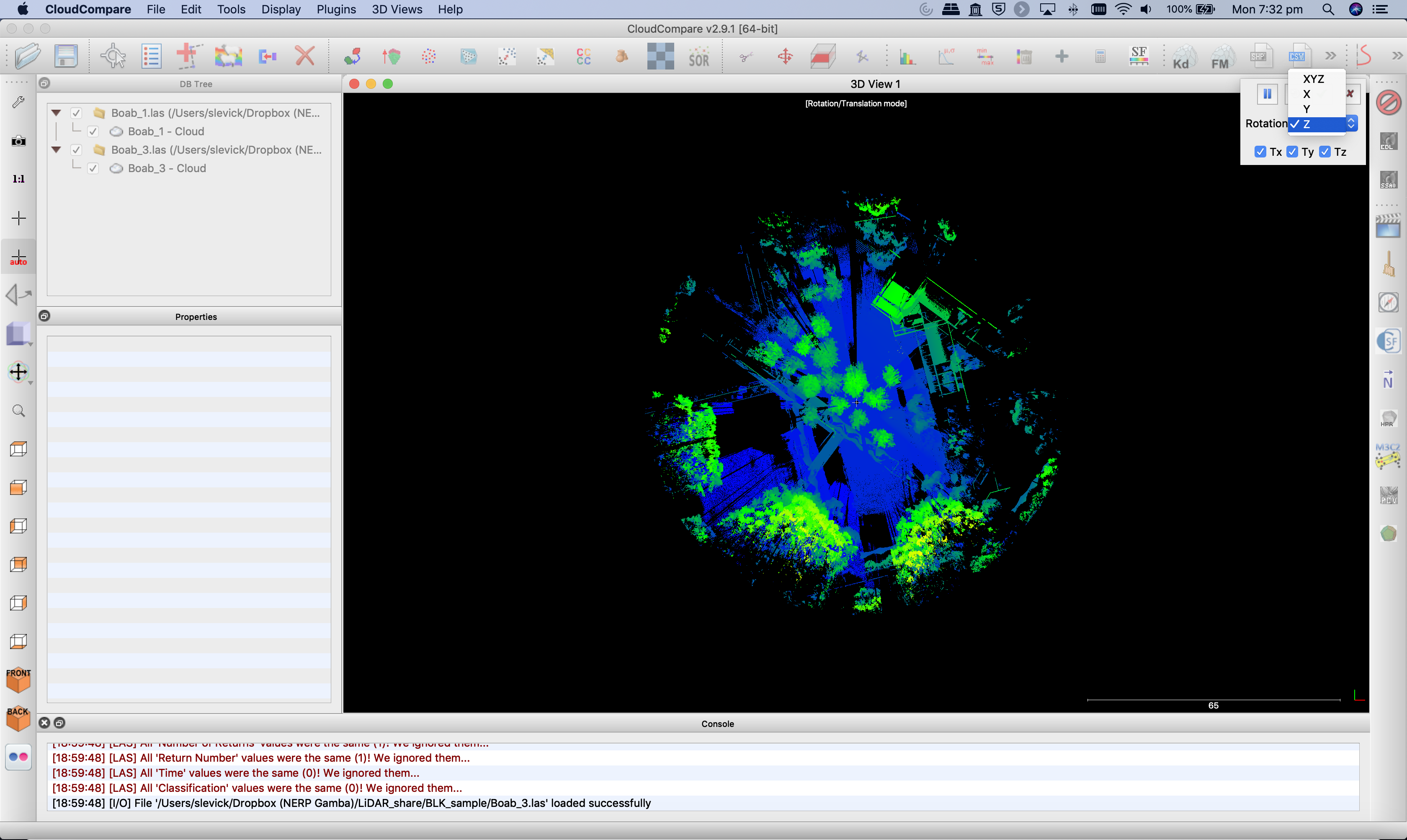Screen dimensions: 1407x840
Task: Open the Tools menu
Action: (231, 9)
